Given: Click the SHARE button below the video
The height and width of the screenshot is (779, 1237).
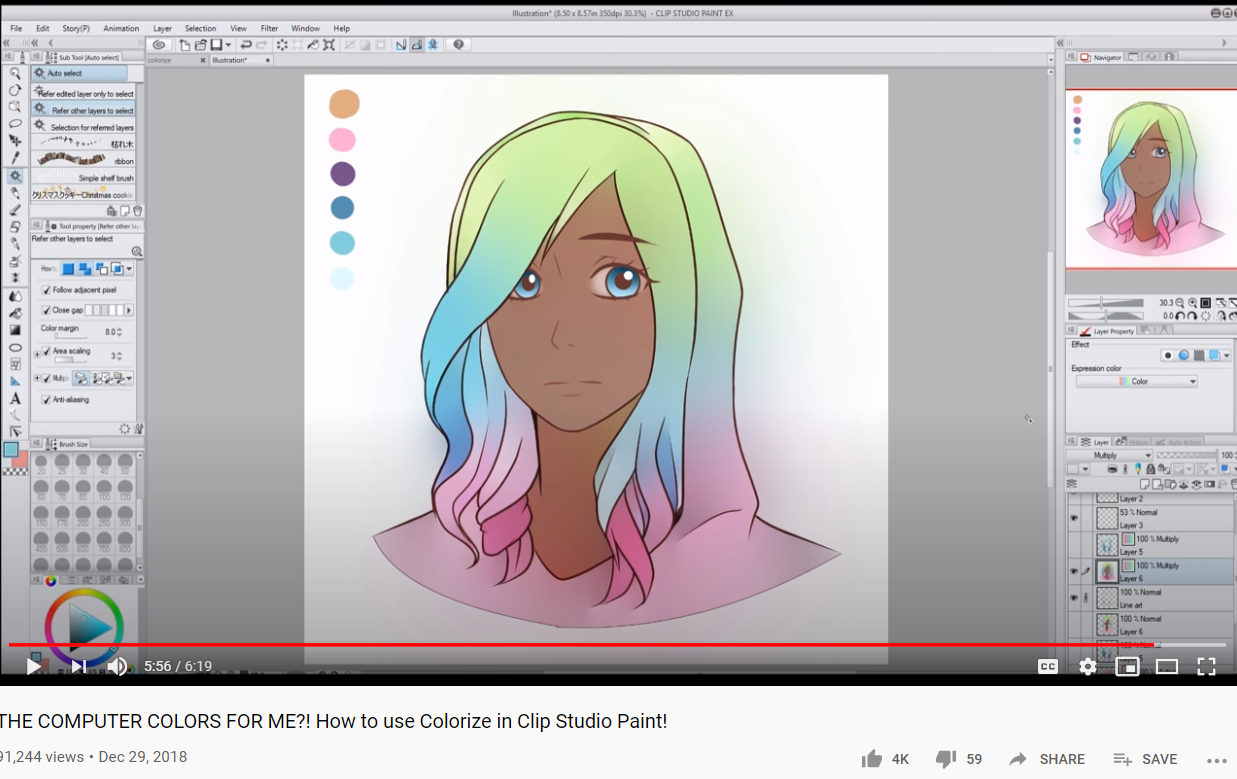Looking at the screenshot, I should coord(1047,759).
